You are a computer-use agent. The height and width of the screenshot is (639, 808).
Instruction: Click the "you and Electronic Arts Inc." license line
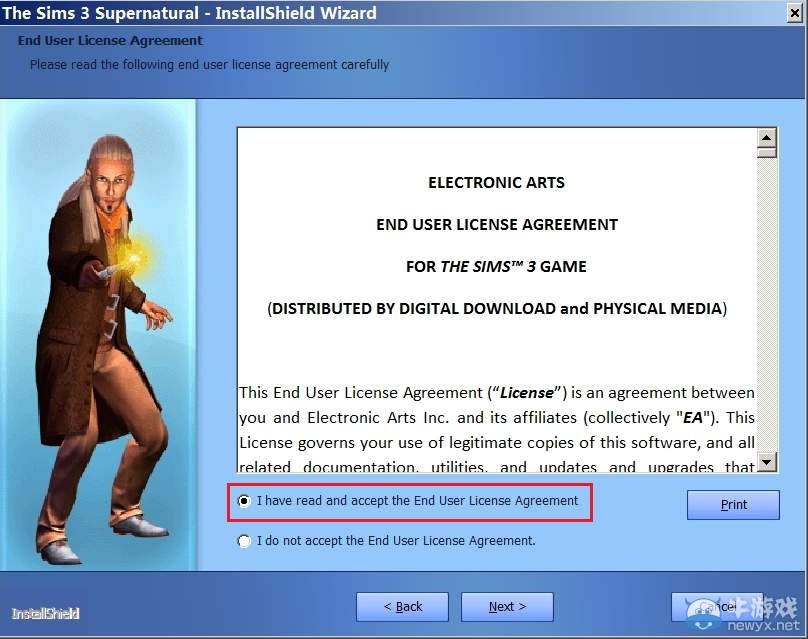(x=497, y=417)
